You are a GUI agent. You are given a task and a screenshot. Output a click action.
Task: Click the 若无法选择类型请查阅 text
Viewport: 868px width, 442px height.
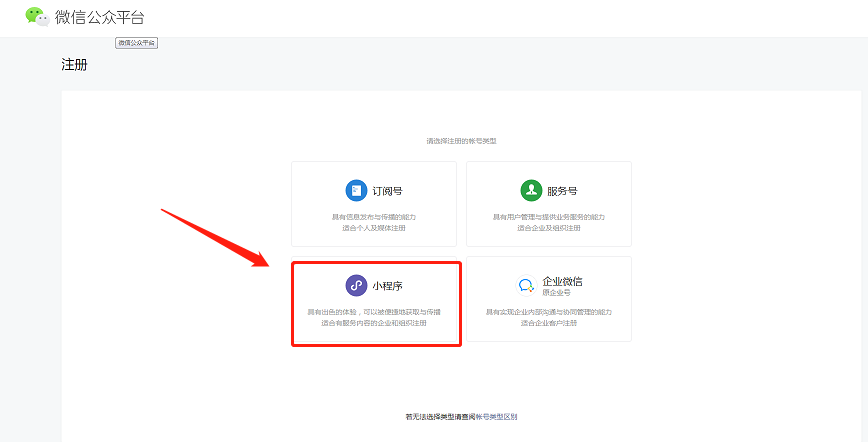[441, 417]
